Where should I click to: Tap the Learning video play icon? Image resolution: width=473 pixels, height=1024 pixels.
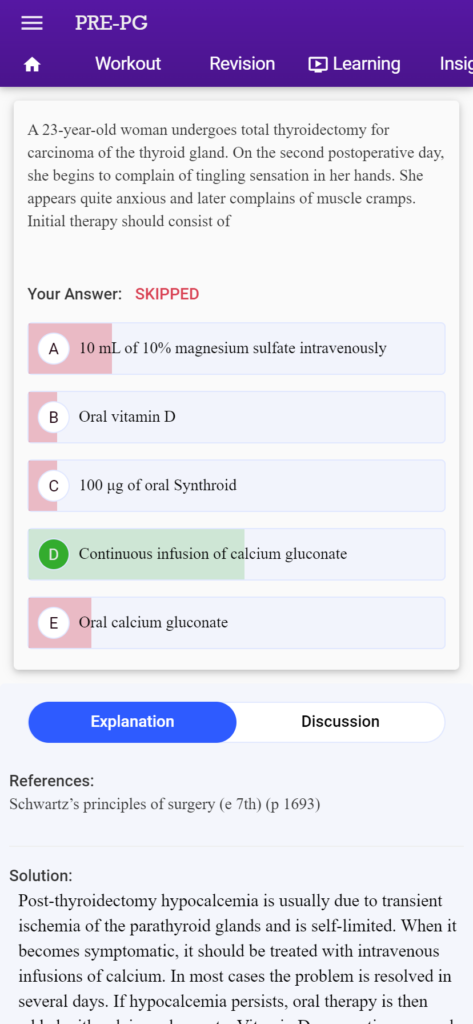pos(318,64)
